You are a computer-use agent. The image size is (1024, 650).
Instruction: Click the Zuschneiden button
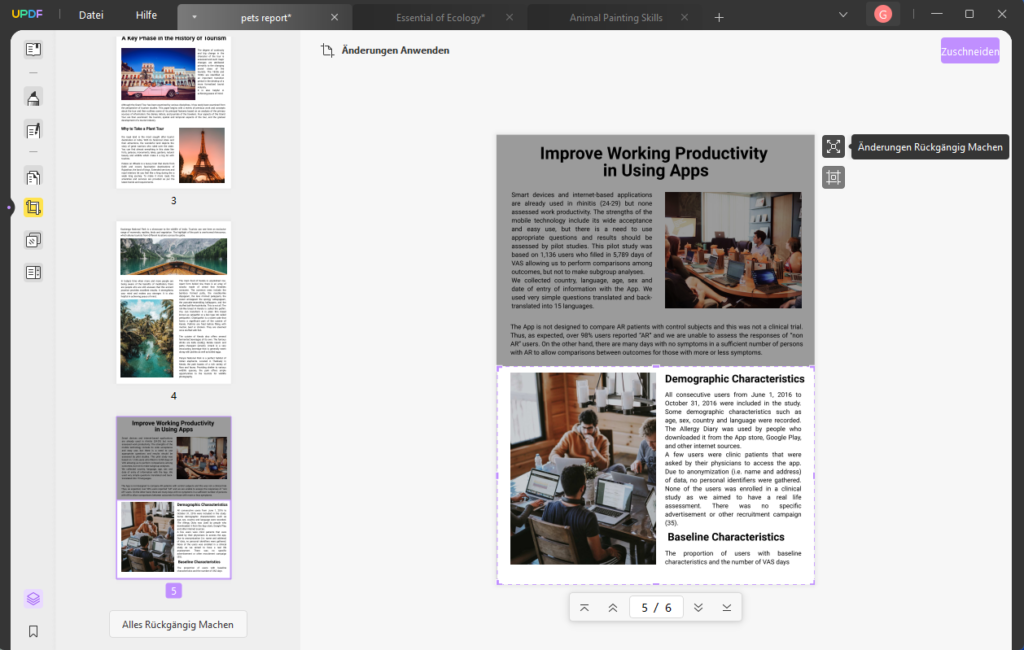coord(969,50)
